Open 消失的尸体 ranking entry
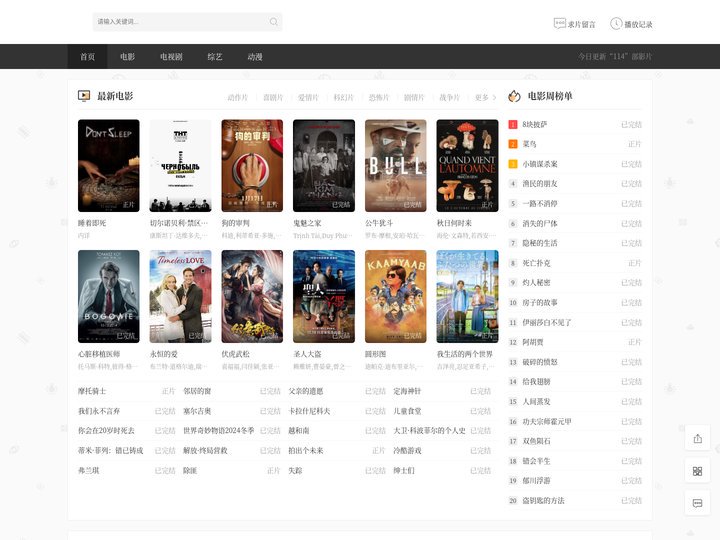The image size is (720, 540). (x=540, y=224)
